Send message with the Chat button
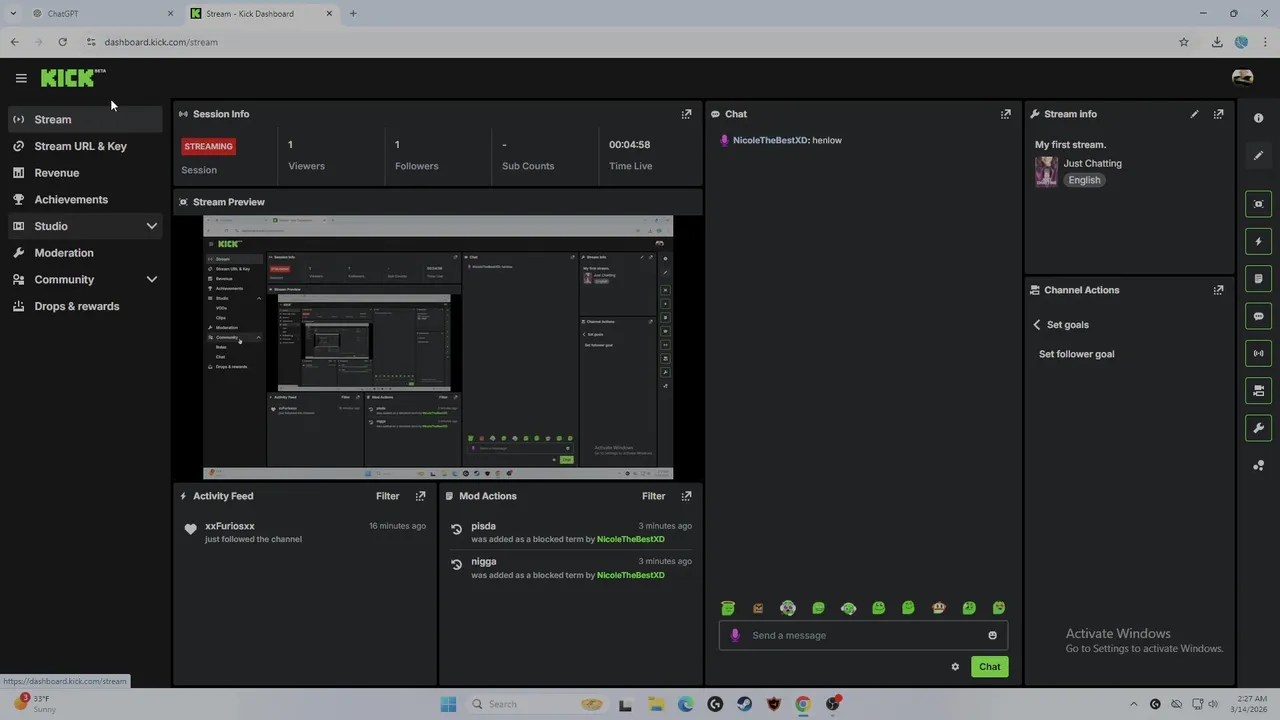1280x720 pixels. tap(989, 667)
